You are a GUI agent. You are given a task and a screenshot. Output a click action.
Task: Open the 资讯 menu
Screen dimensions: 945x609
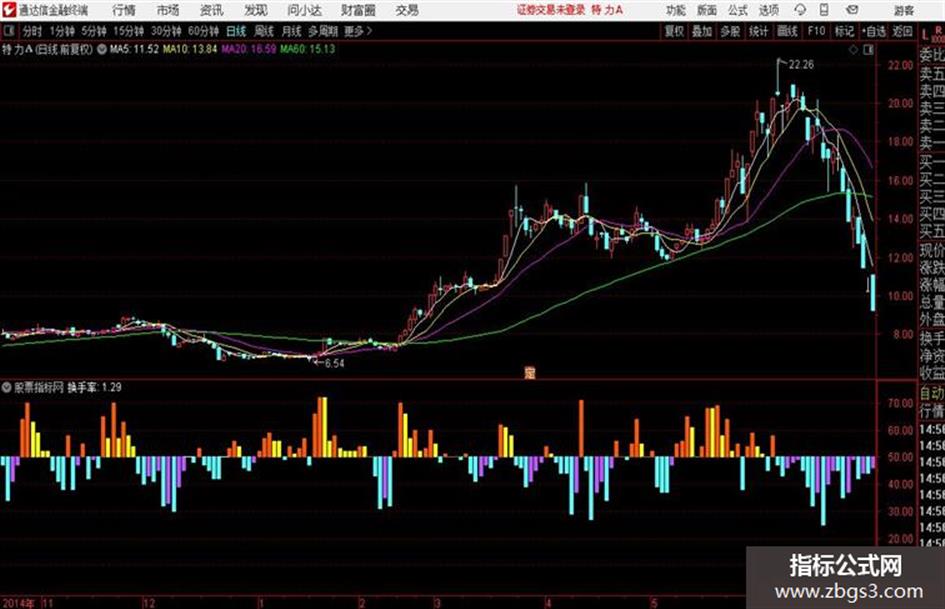click(x=211, y=10)
